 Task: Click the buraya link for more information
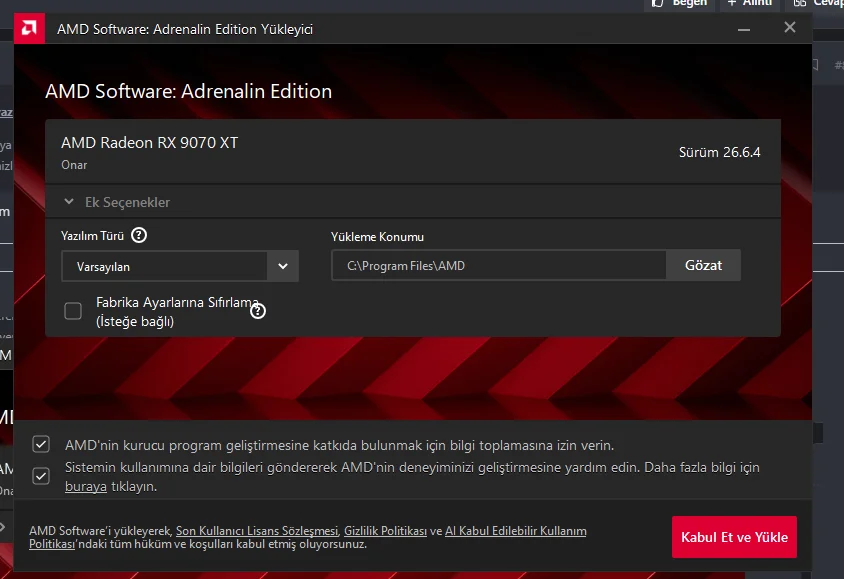[x=86, y=486]
